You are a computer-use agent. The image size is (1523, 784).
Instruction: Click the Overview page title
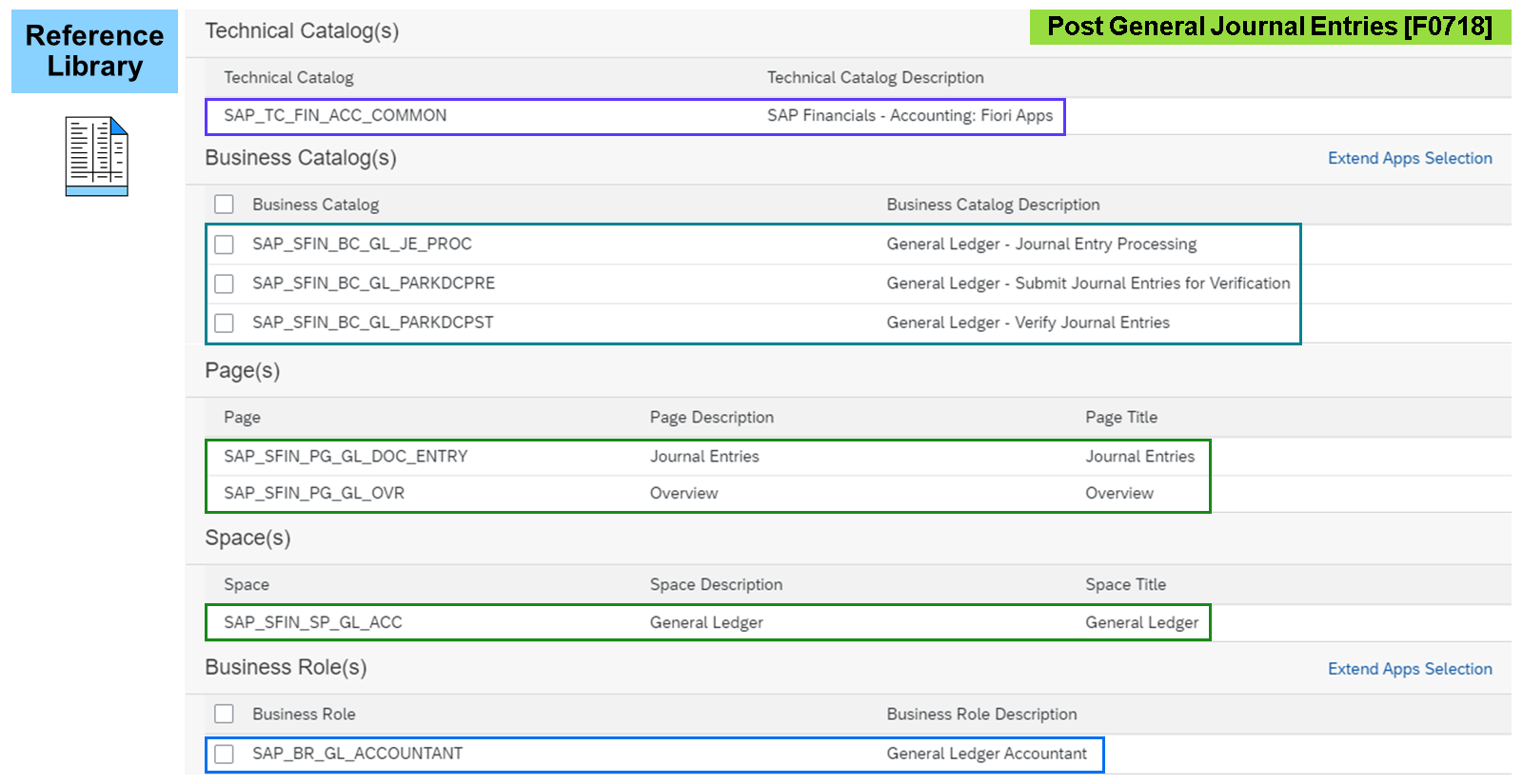point(1119,493)
